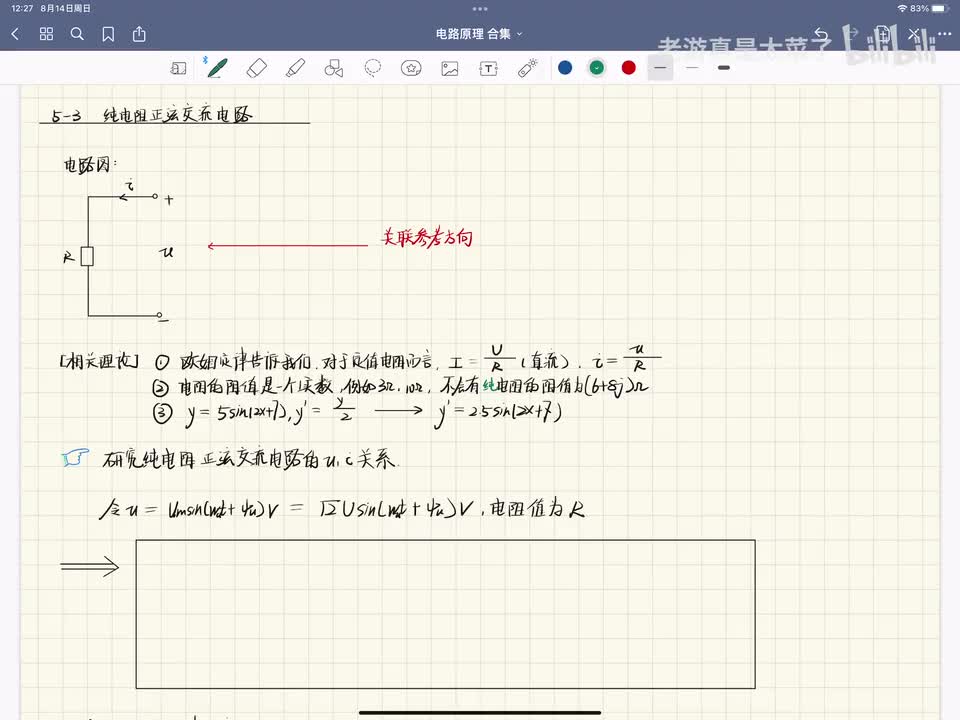Pick the red pen color
960x720 pixels.
point(629,68)
